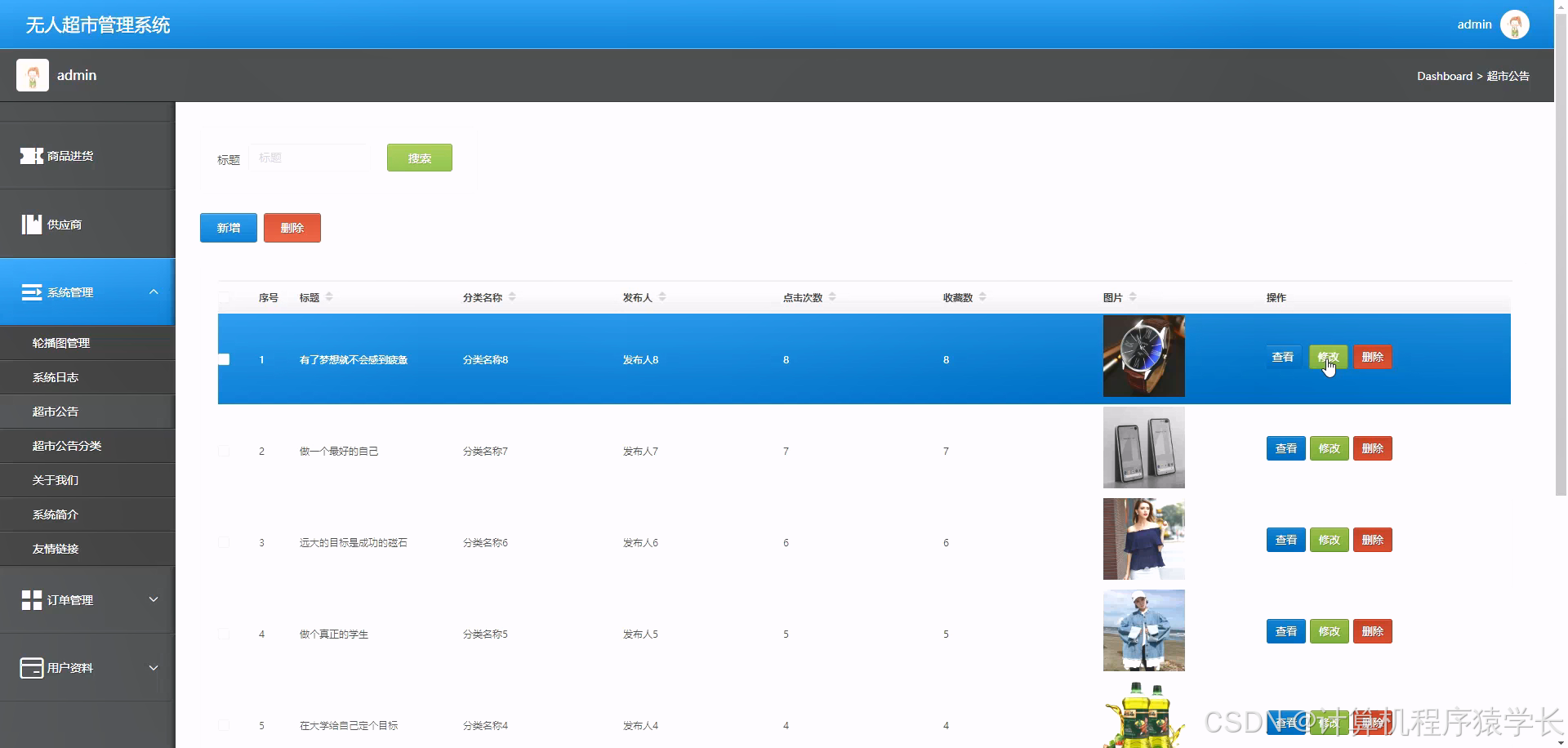The height and width of the screenshot is (748, 1568).
Task: Sort table by 图片 column arrows
Action: 1133,297
